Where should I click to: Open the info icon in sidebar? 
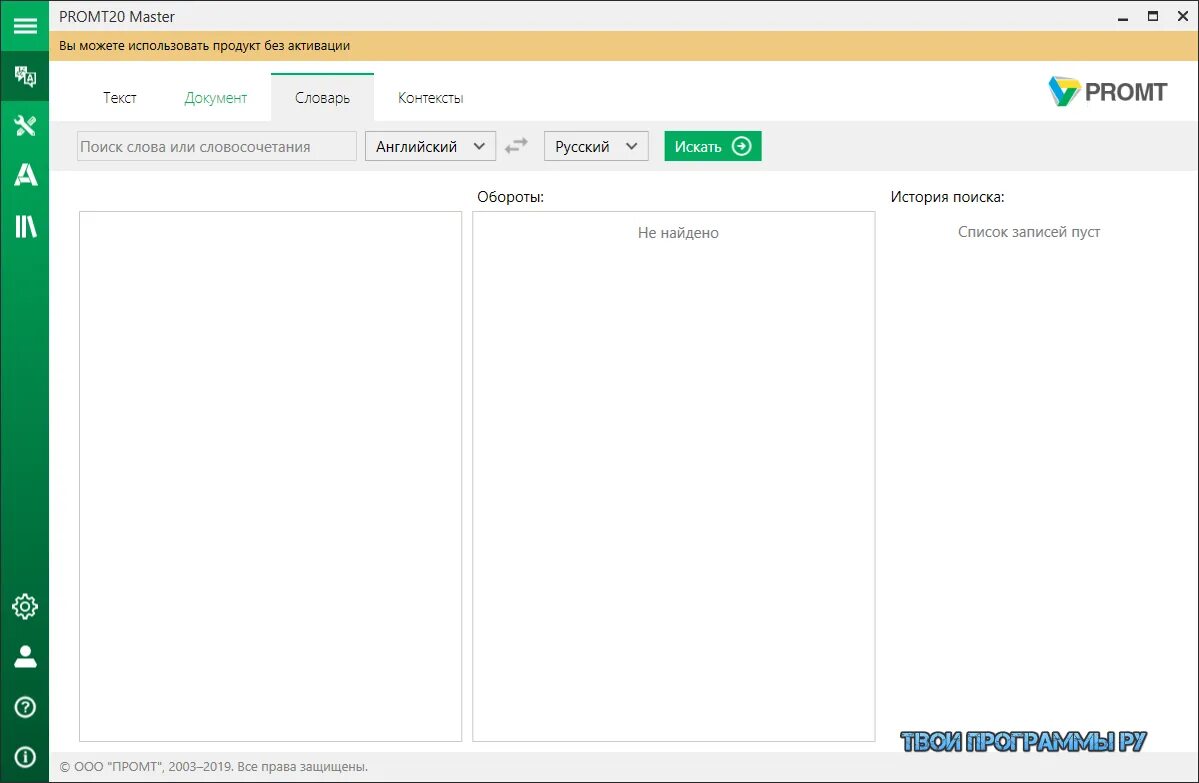click(x=24, y=757)
